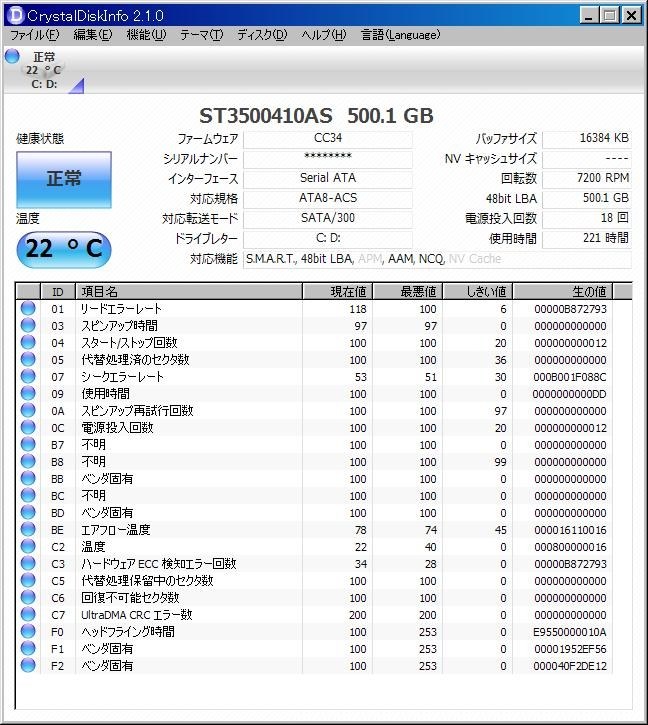648x725 pixels.
Task: Click raw value 000B001F088C in row 07
Action: 570,377
